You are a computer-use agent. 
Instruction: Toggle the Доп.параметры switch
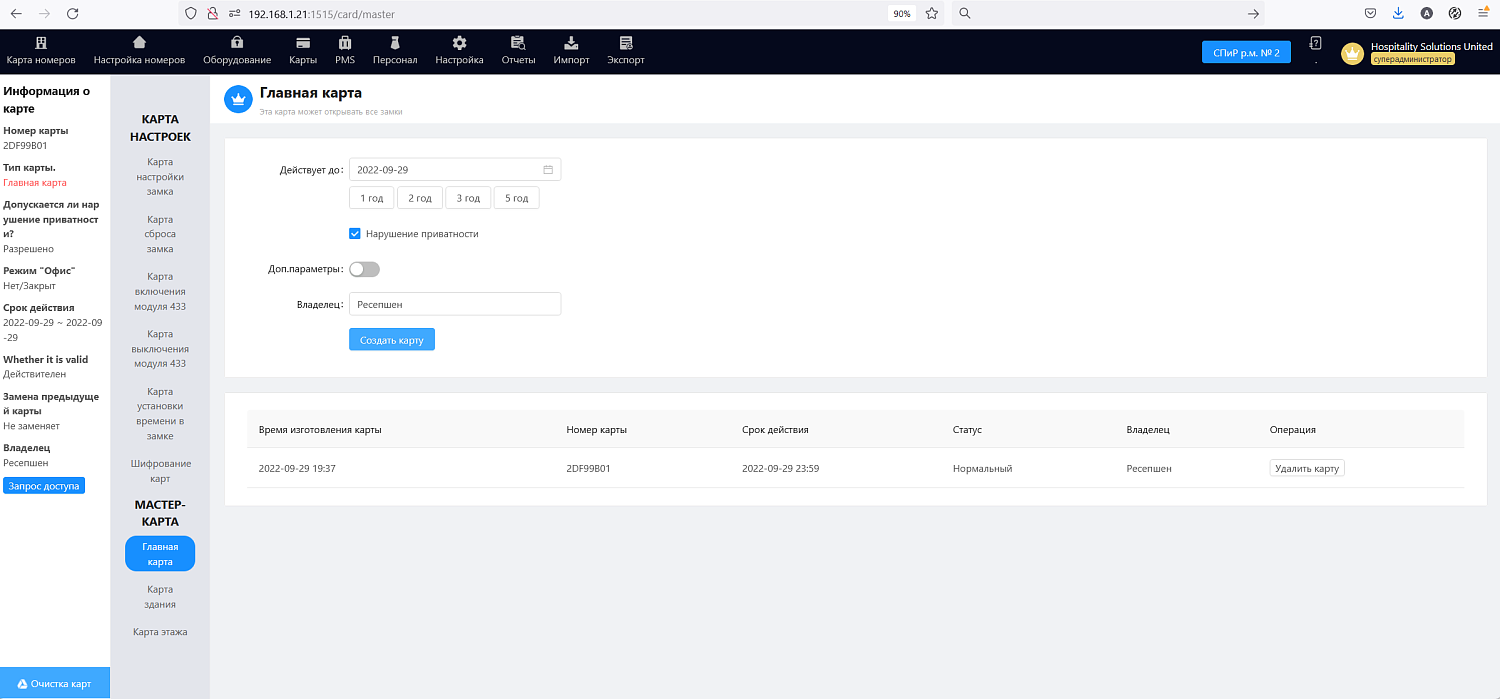pyautogui.click(x=364, y=269)
